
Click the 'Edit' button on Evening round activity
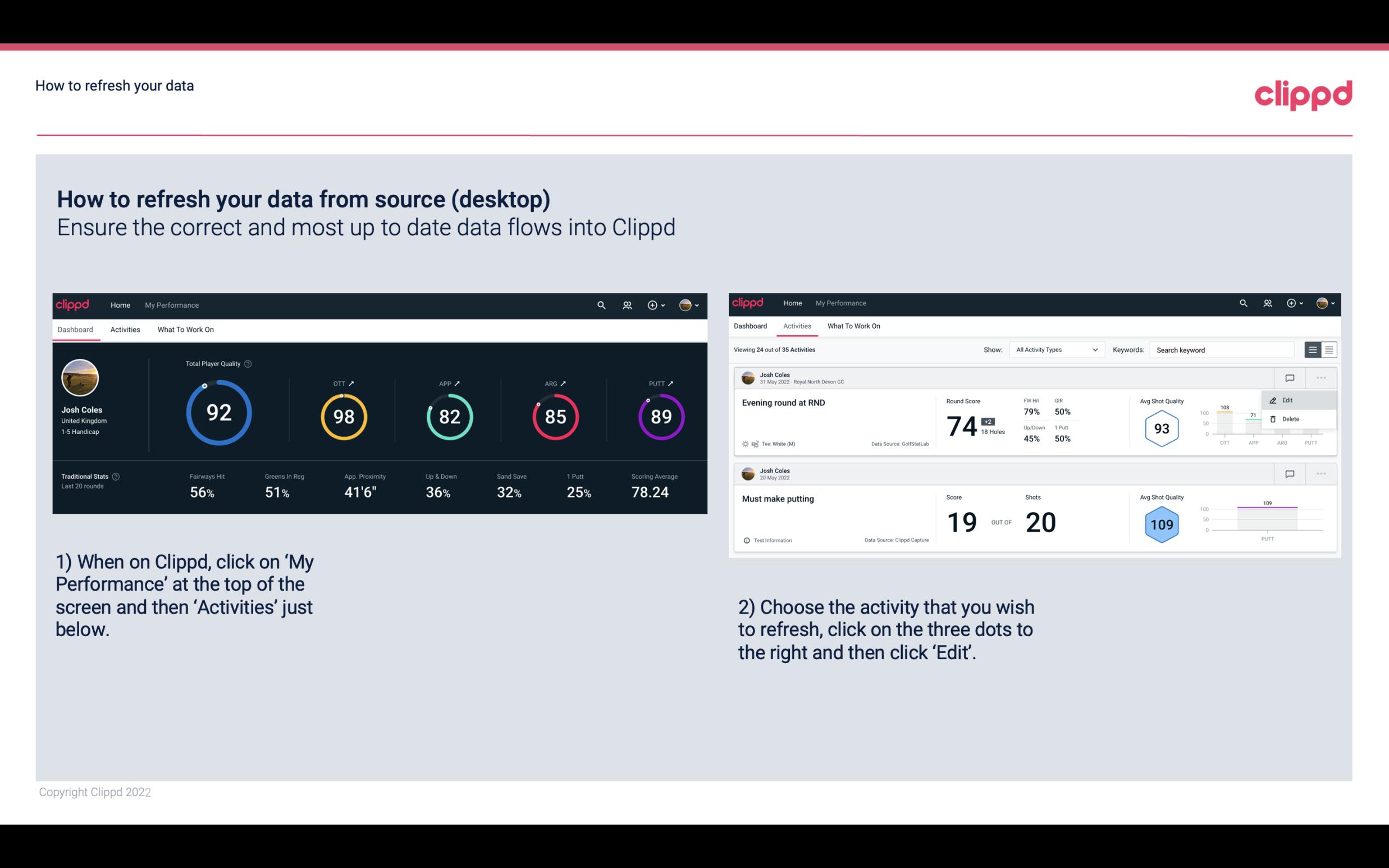coord(1288,400)
